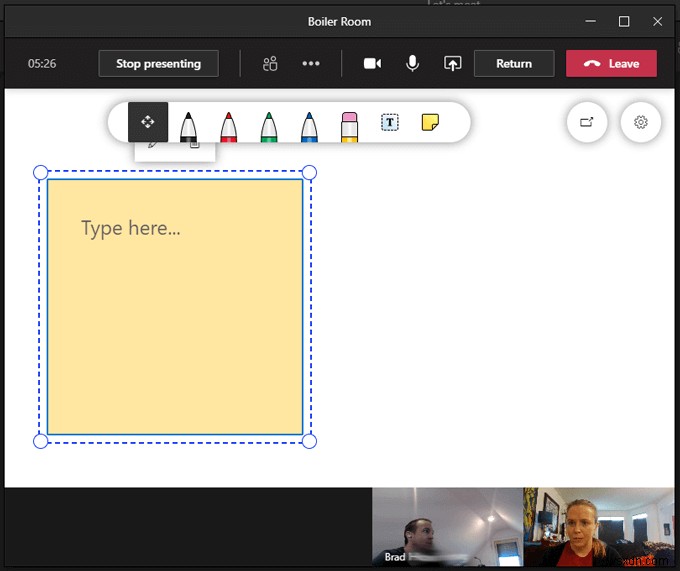680x571 pixels.
Task: Select the pan and move tool
Action: pos(148,122)
